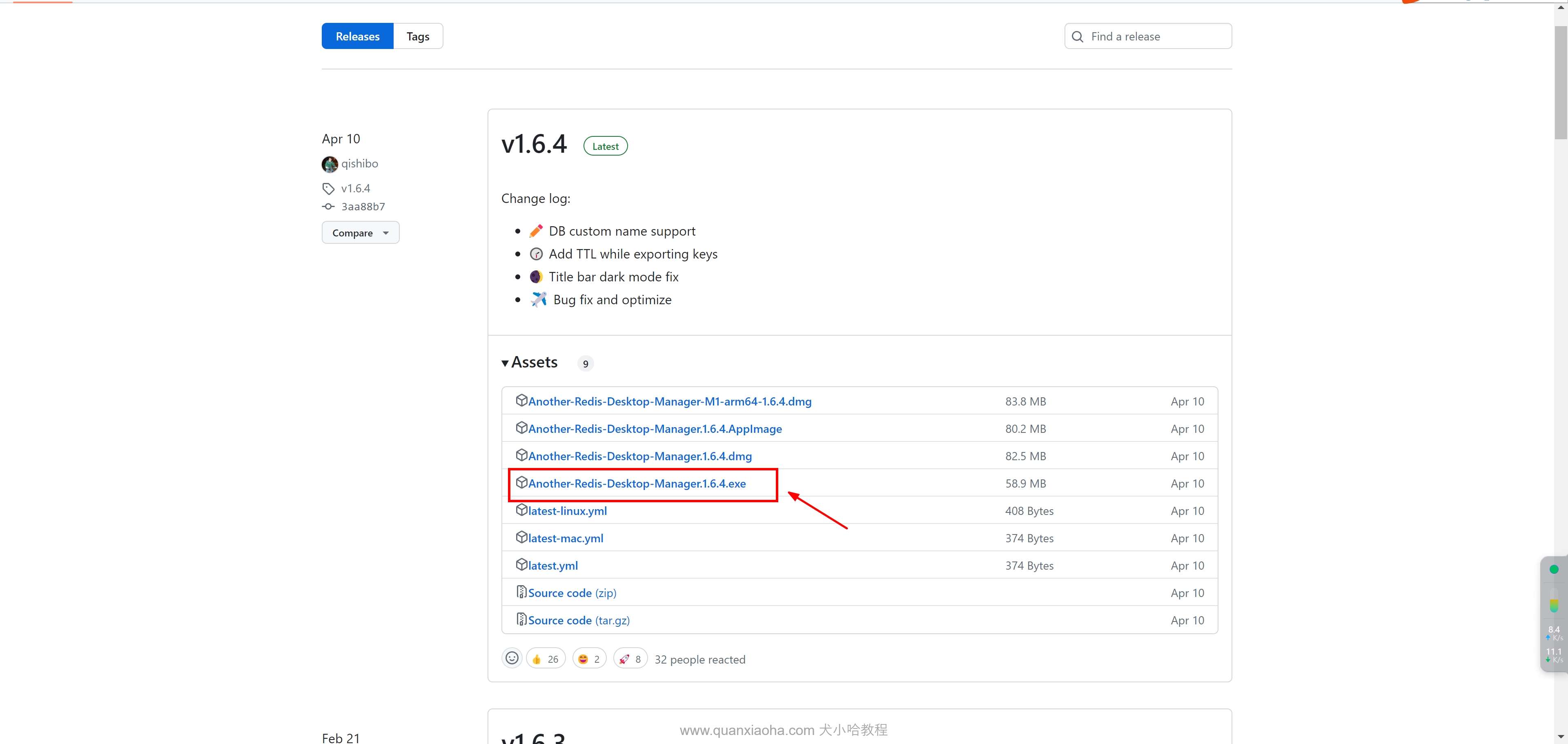
Task: Download Another-Redis-Desktop-Manager.1.6.4.dmg
Action: coord(640,456)
